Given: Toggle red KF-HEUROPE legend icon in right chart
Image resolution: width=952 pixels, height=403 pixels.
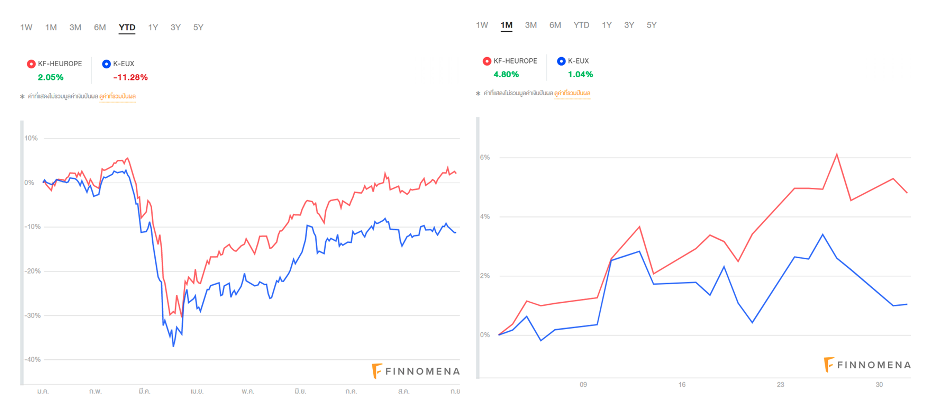Looking at the screenshot, I should (486, 61).
